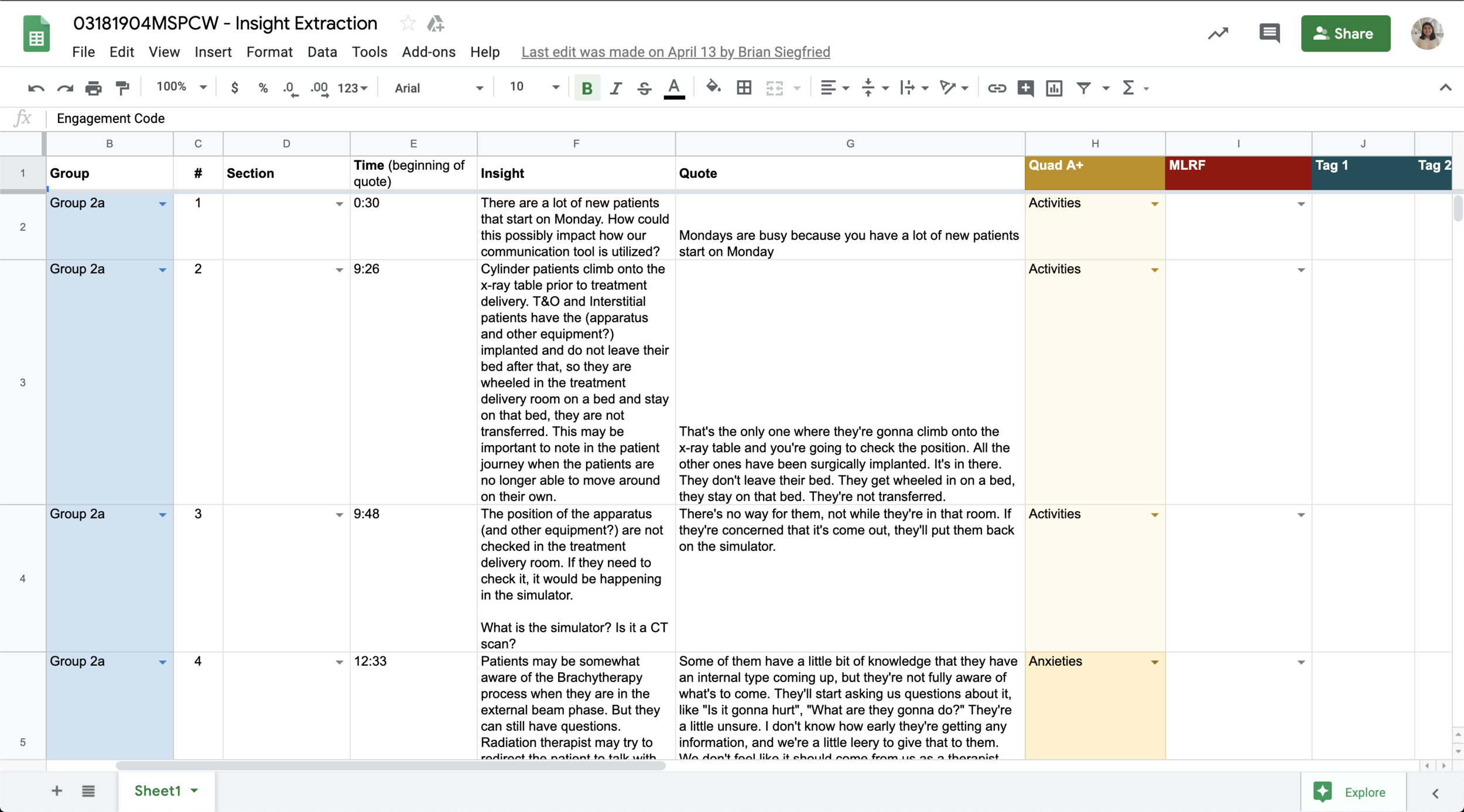Click the Share button
The image size is (1464, 812).
[1345, 33]
